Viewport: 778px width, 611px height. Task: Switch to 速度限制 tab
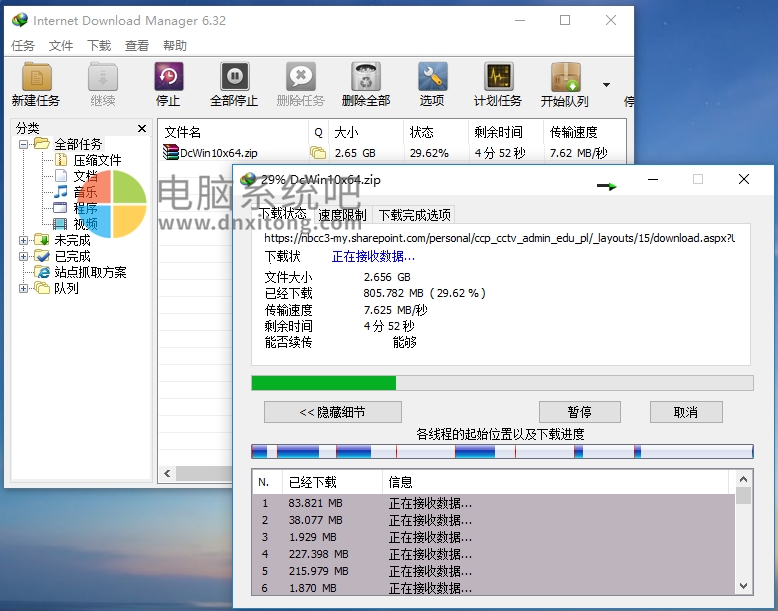(x=342, y=215)
